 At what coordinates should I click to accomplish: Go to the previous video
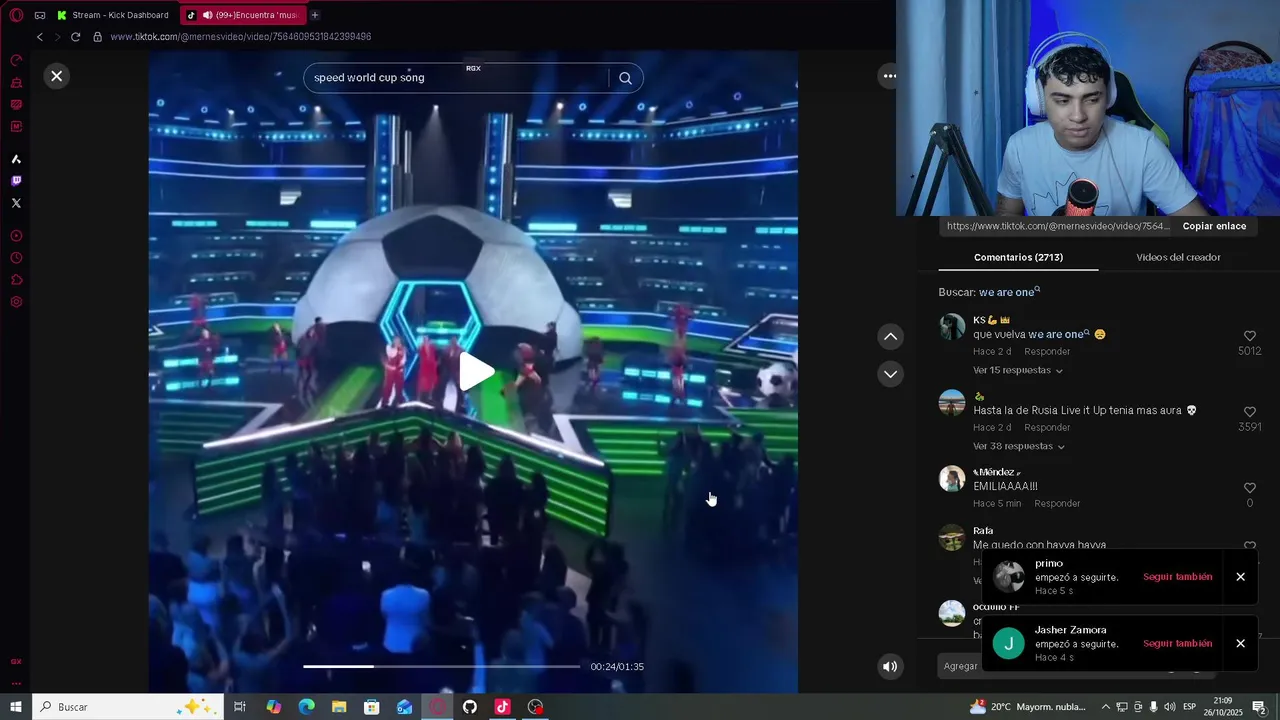pos(890,337)
